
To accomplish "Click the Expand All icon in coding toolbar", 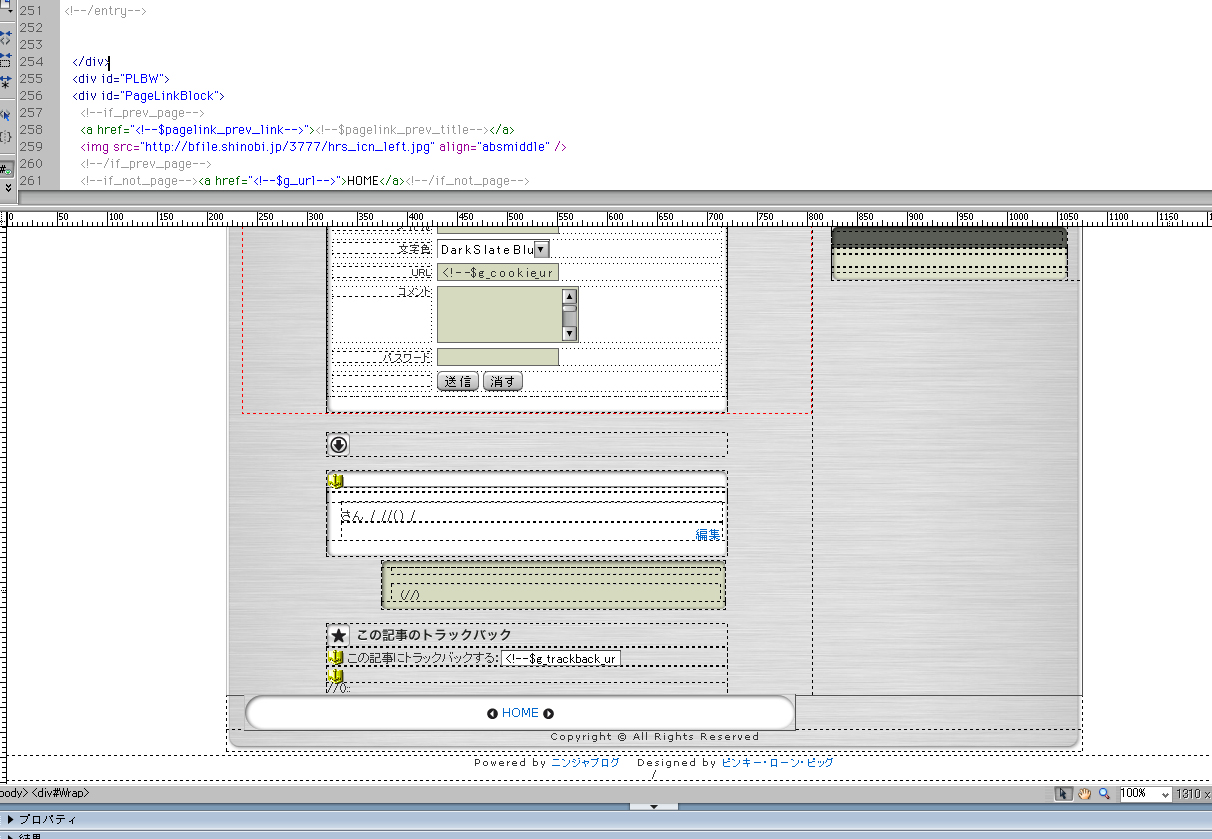I will (x=5, y=84).
